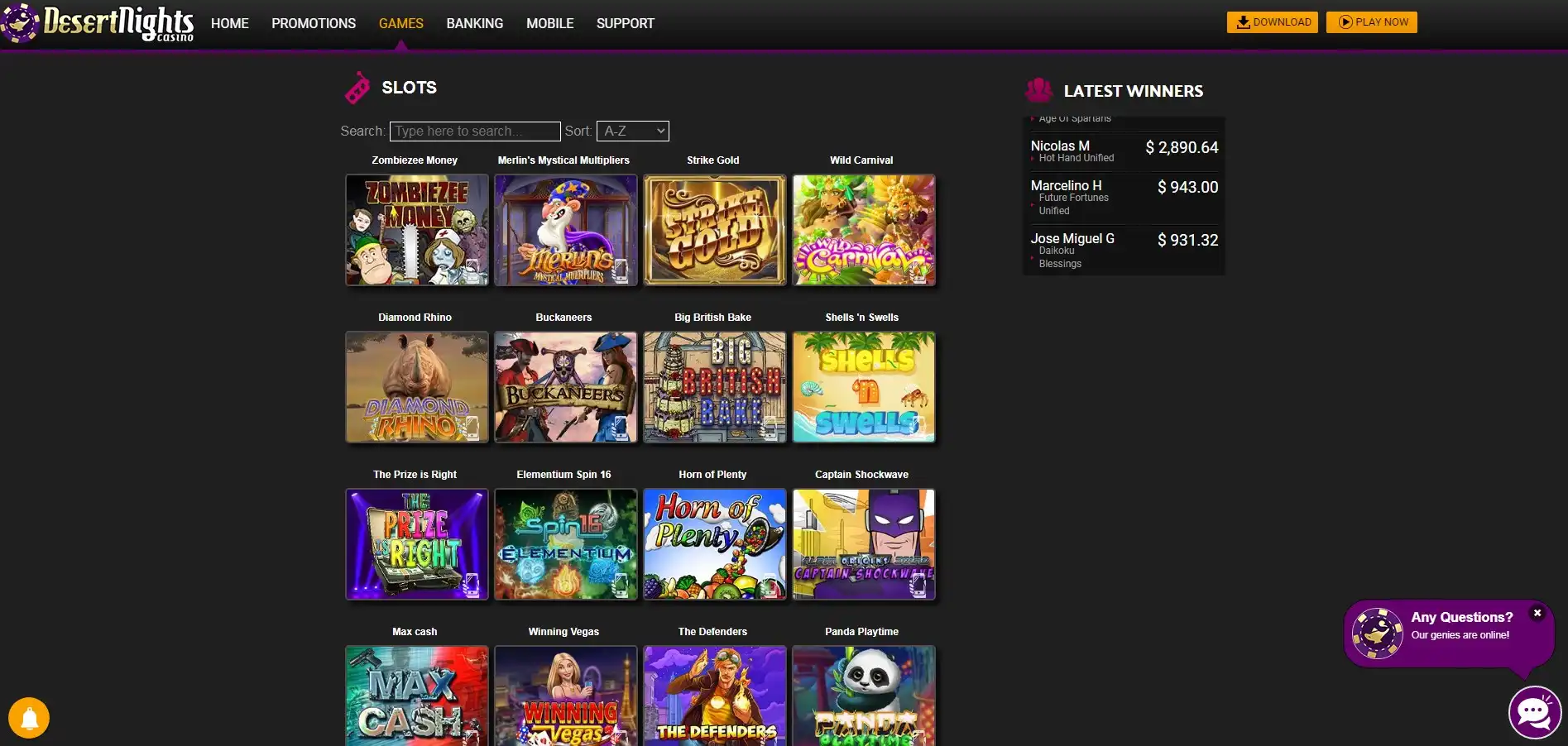Click the Wild Carnival title text

(x=861, y=160)
